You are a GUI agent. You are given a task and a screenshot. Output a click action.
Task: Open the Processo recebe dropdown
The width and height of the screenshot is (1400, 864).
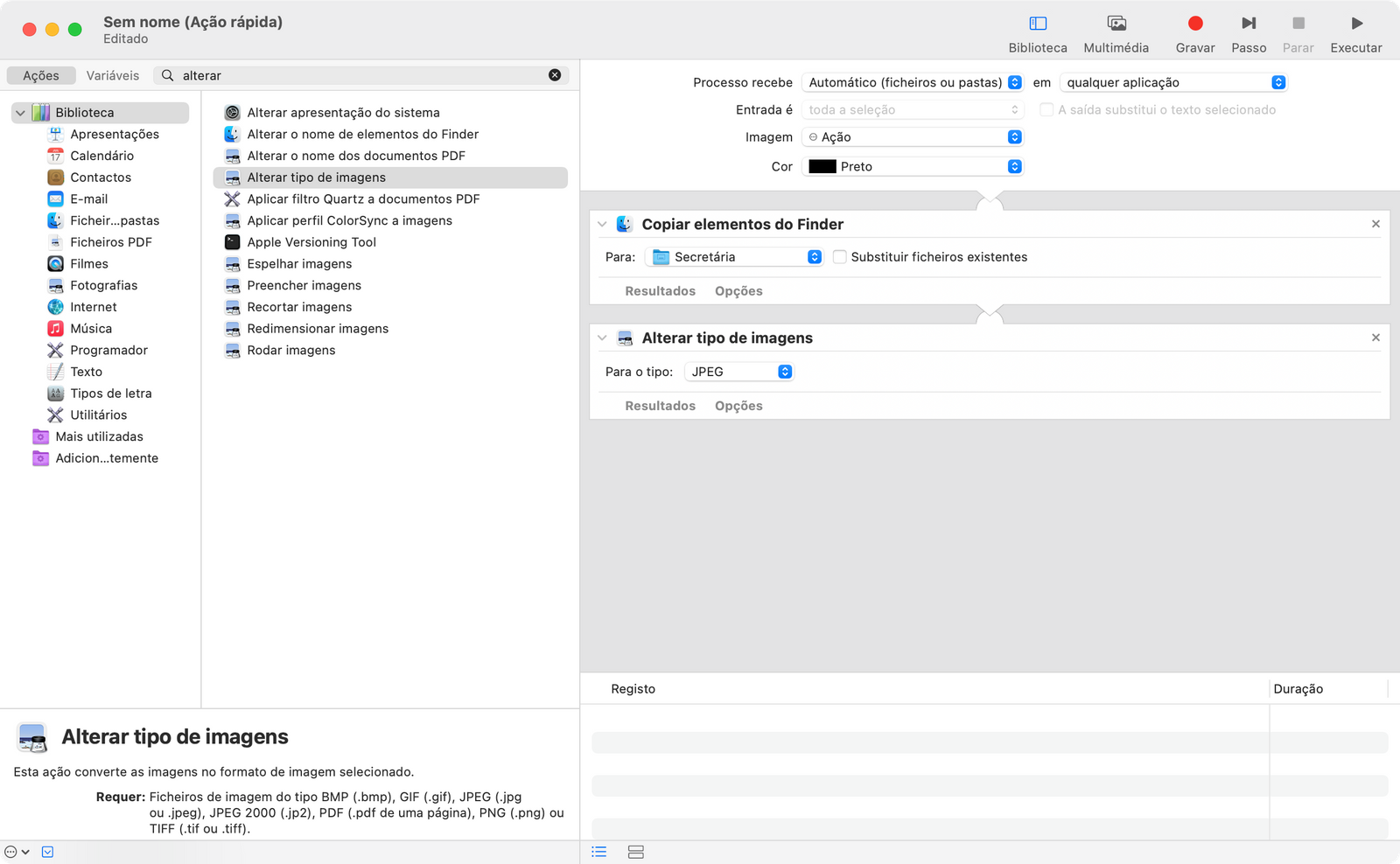pyautogui.click(x=913, y=82)
